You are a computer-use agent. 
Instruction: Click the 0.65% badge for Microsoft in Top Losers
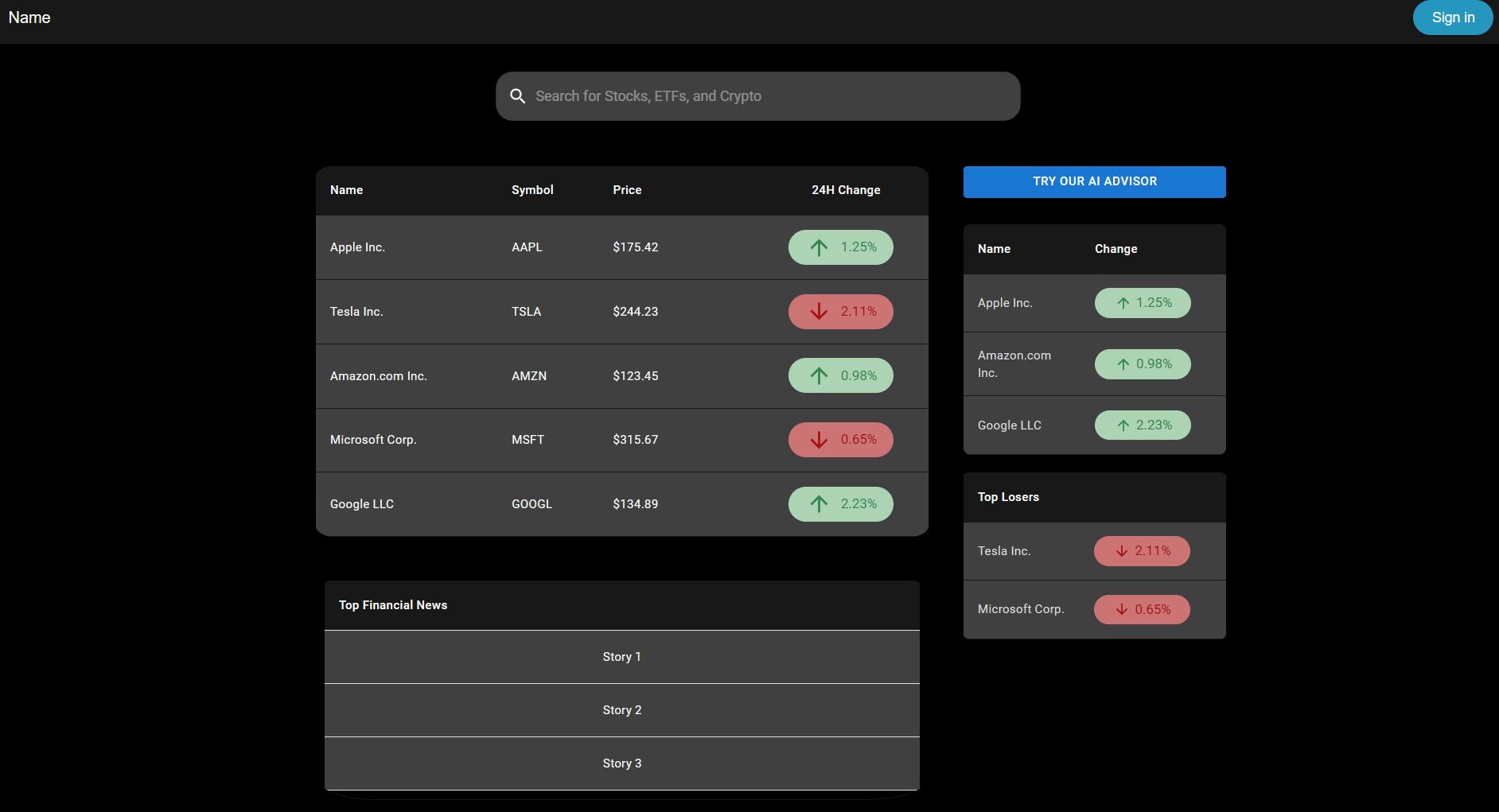coord(1142,609)
